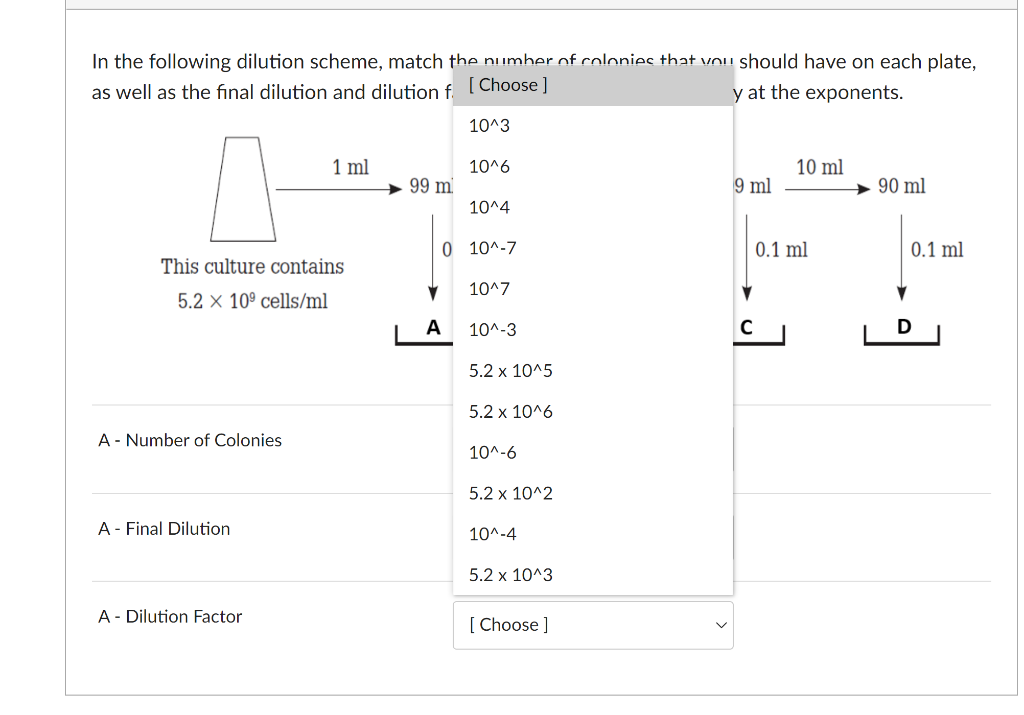Click plate D on the diagram

coord(903,327)
